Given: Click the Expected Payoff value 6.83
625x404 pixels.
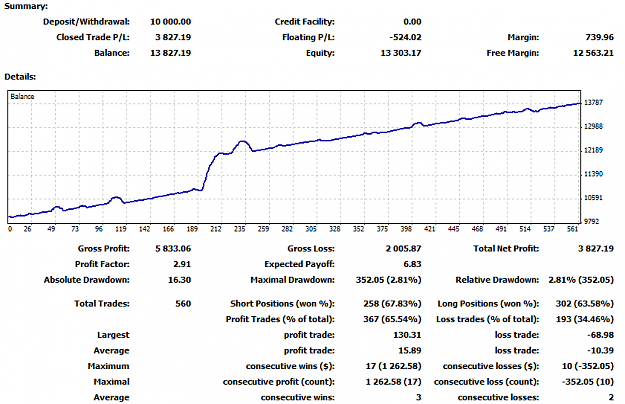Looking at the screenshot, I should [413, 264].
